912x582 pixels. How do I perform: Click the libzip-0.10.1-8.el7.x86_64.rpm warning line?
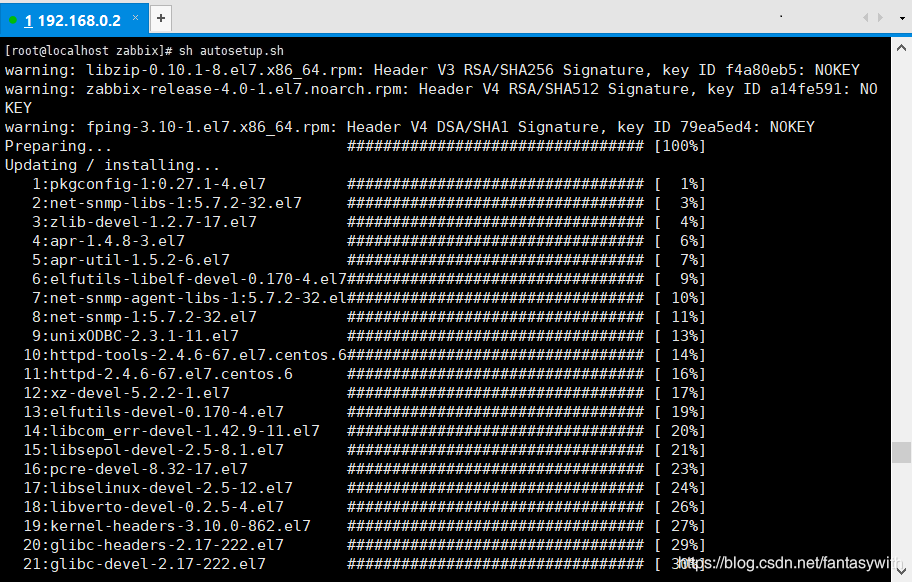coord(432,70)
